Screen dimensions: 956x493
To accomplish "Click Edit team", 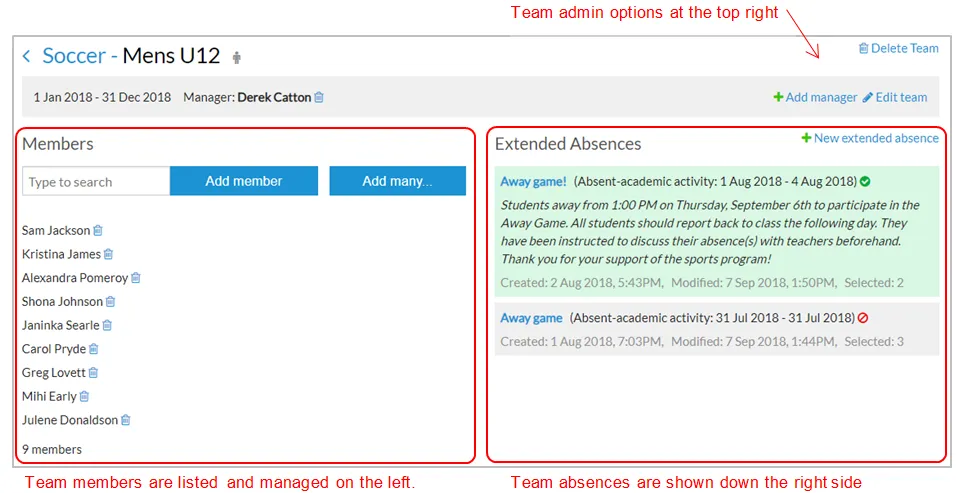I will [x=895, y=97].
